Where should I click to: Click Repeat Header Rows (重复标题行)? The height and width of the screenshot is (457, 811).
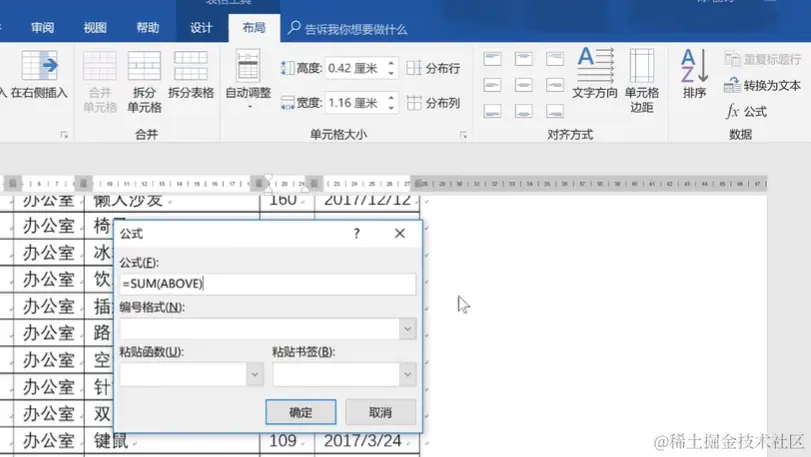[x=762, y=59]
